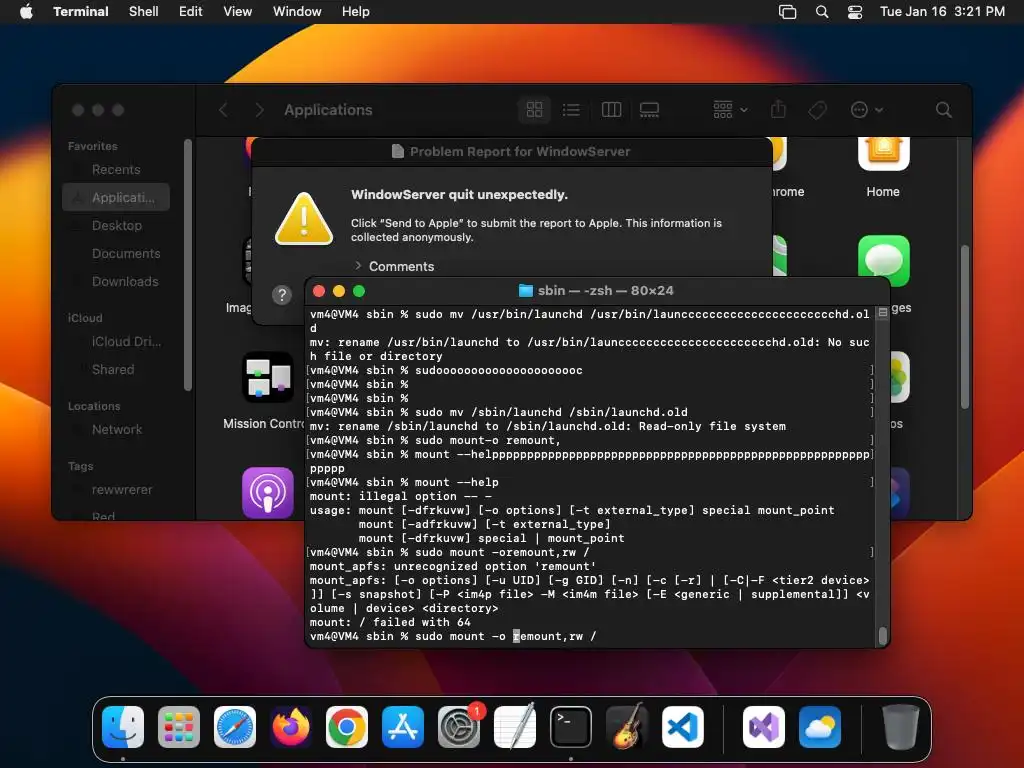Open the Trash in the Dock

point(901,727)
